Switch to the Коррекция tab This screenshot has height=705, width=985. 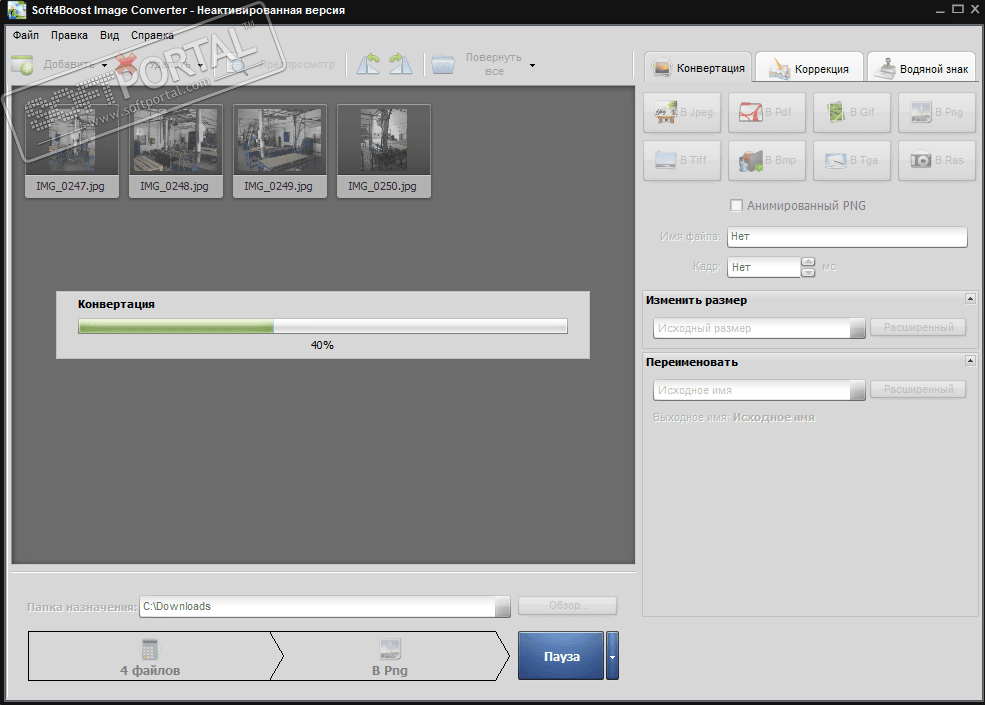coord(808,68)
